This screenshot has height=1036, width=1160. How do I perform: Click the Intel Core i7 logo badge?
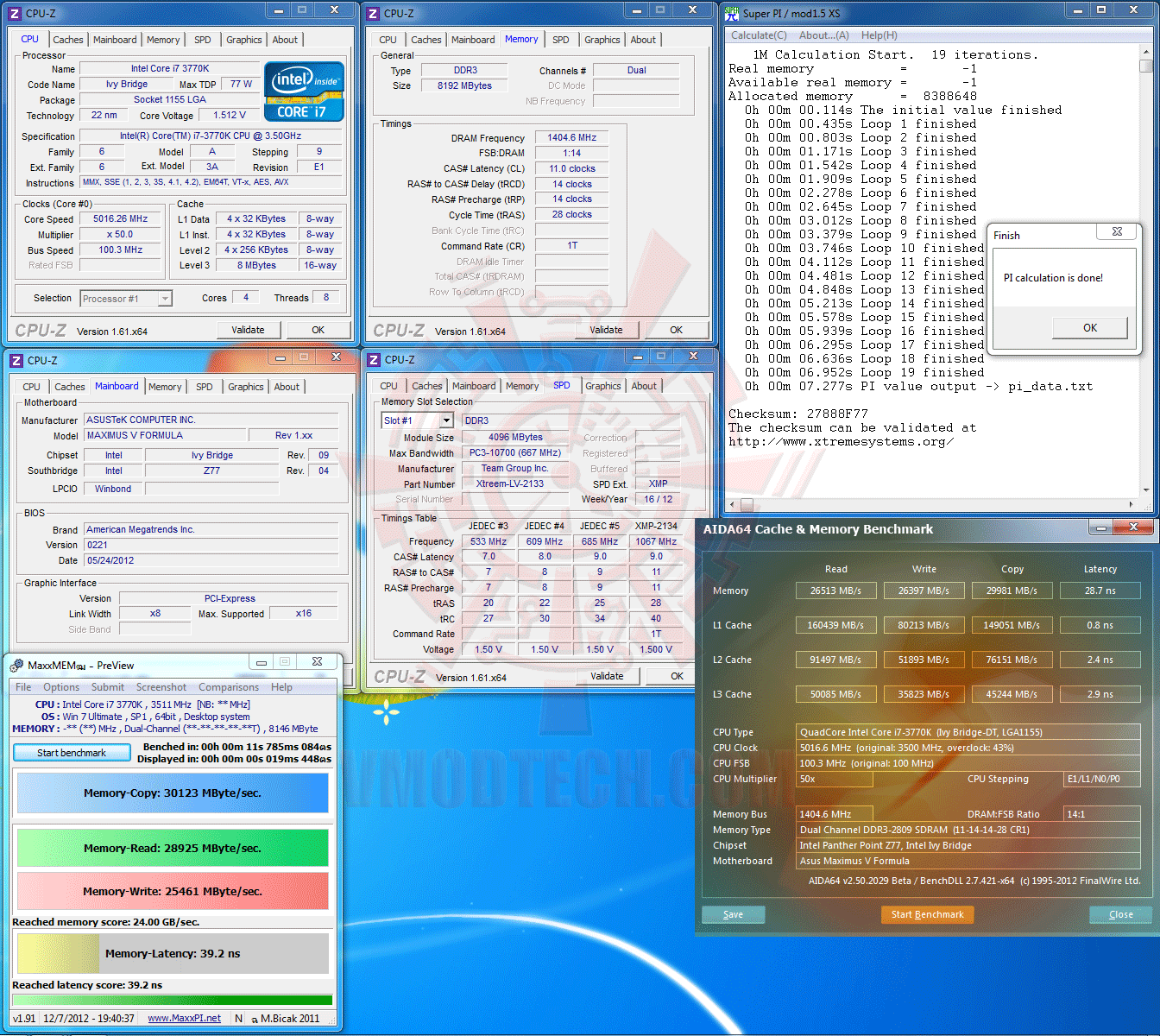pyautogui.click(x=304, y=91)
